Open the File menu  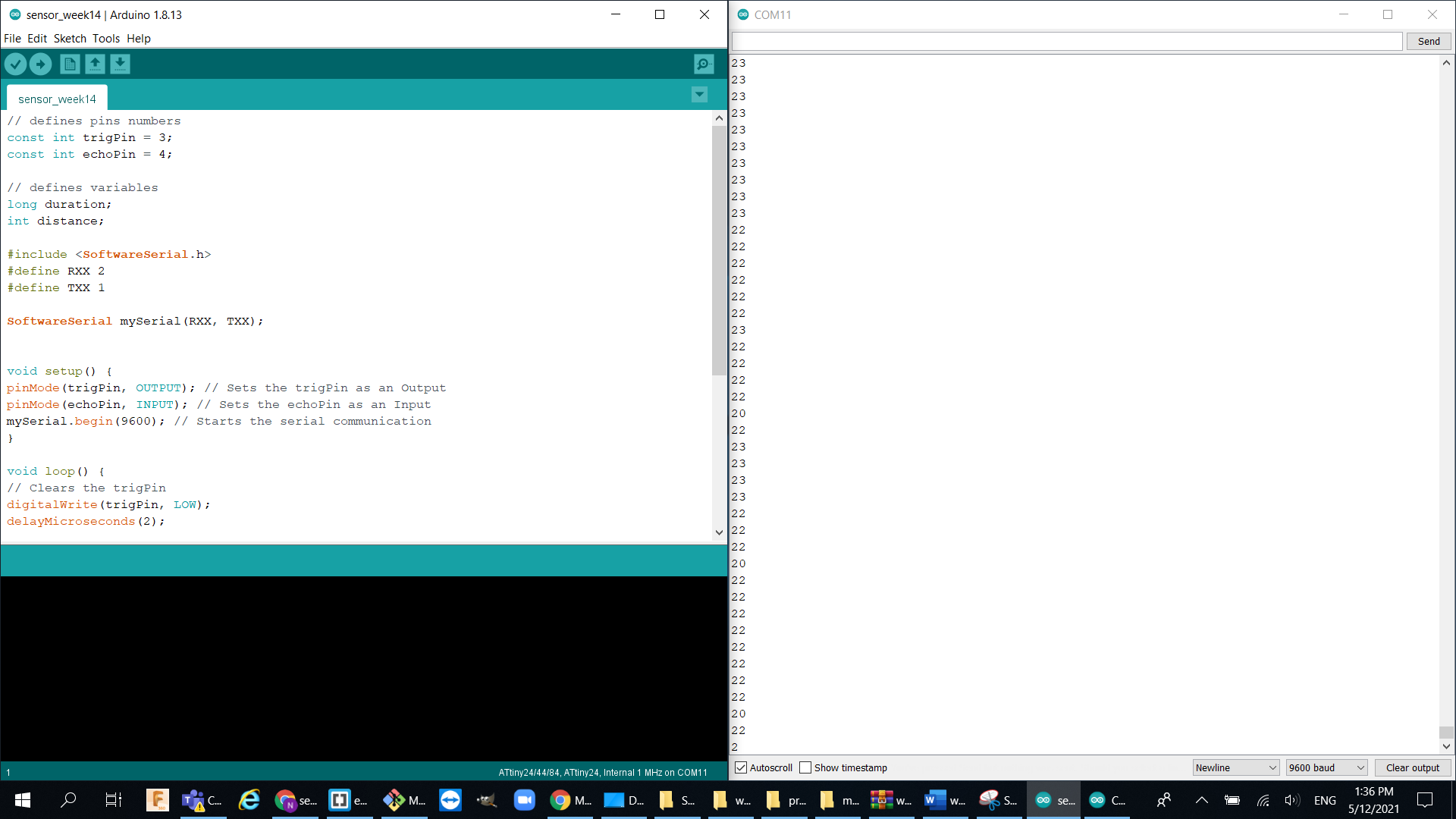(x=12, y=39)
